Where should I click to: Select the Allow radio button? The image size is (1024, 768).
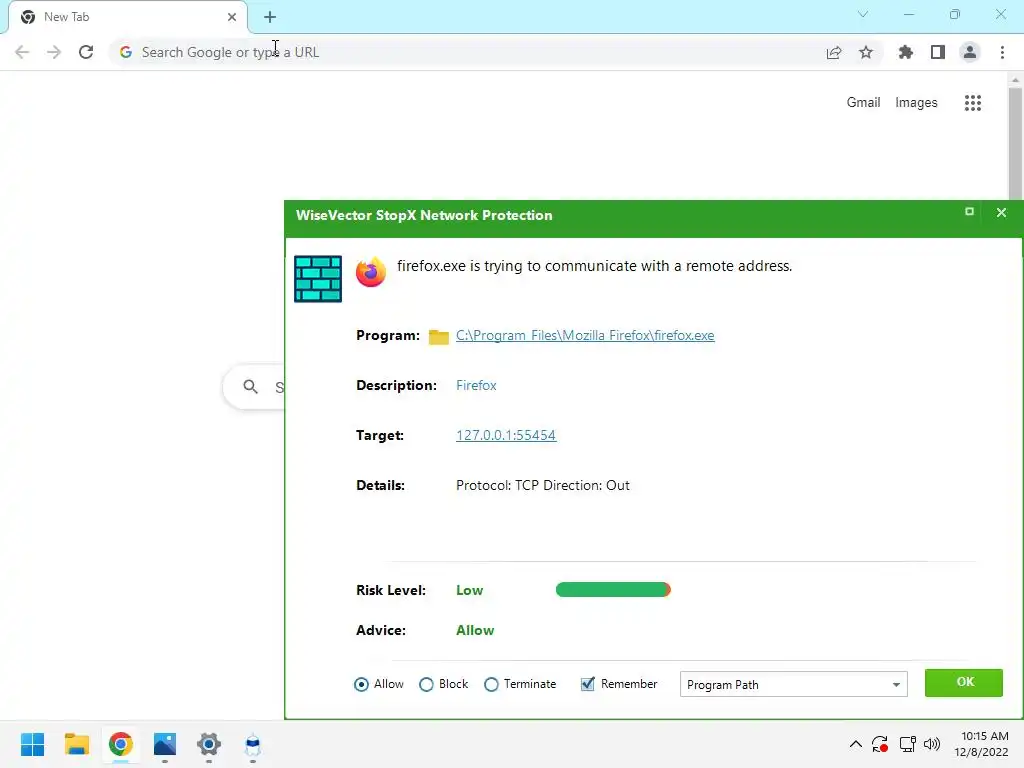361,684
